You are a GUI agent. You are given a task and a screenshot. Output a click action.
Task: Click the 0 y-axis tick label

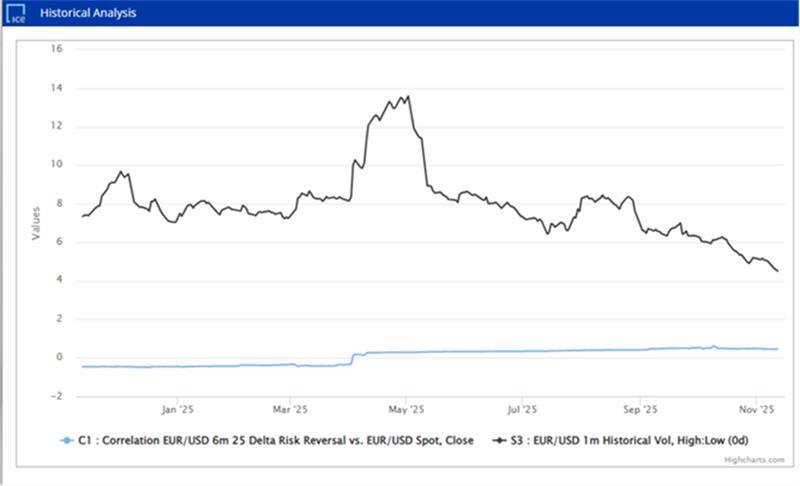(59, 357)
